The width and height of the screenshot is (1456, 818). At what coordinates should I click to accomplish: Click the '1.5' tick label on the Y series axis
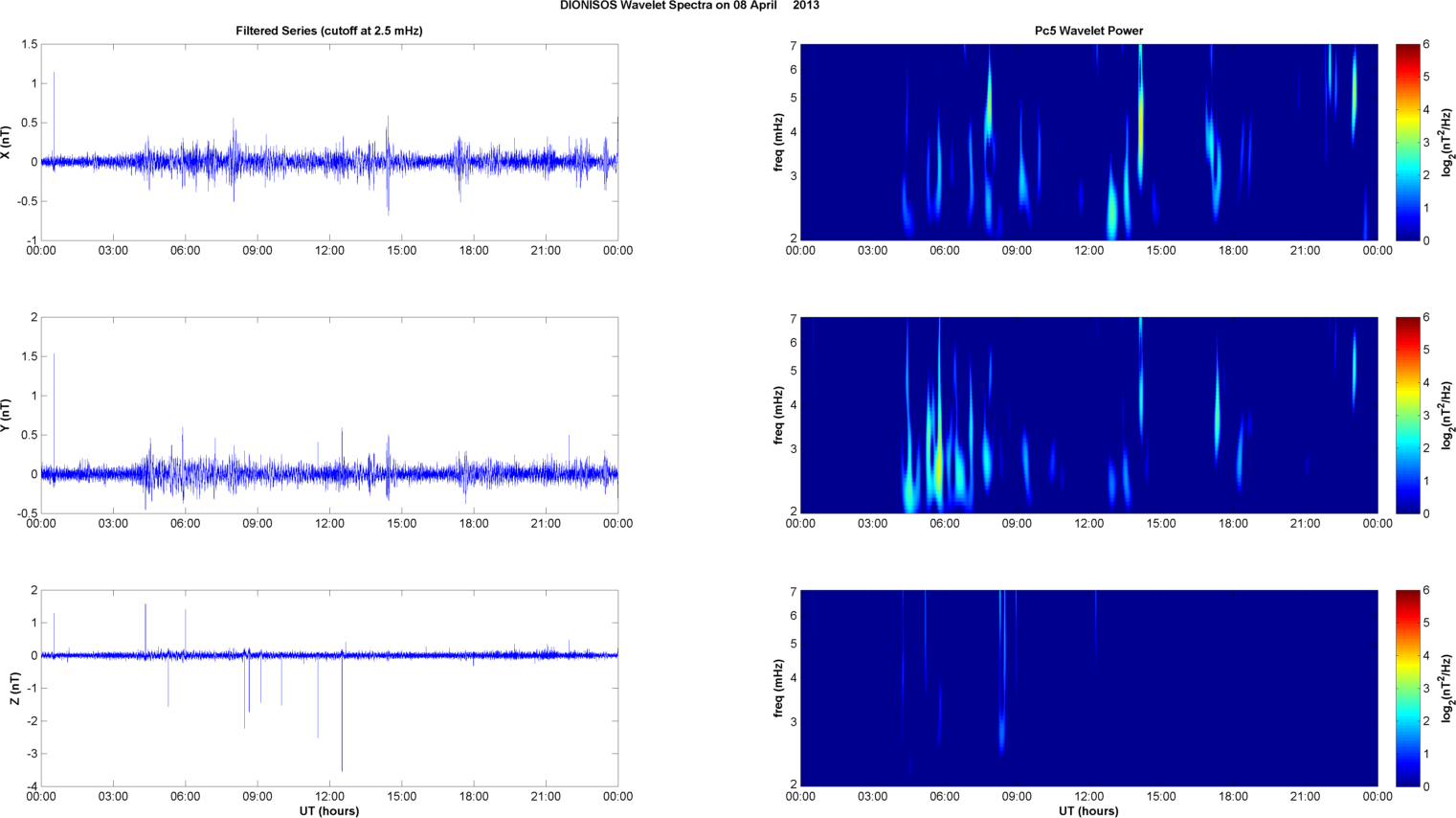click(29, 356)
